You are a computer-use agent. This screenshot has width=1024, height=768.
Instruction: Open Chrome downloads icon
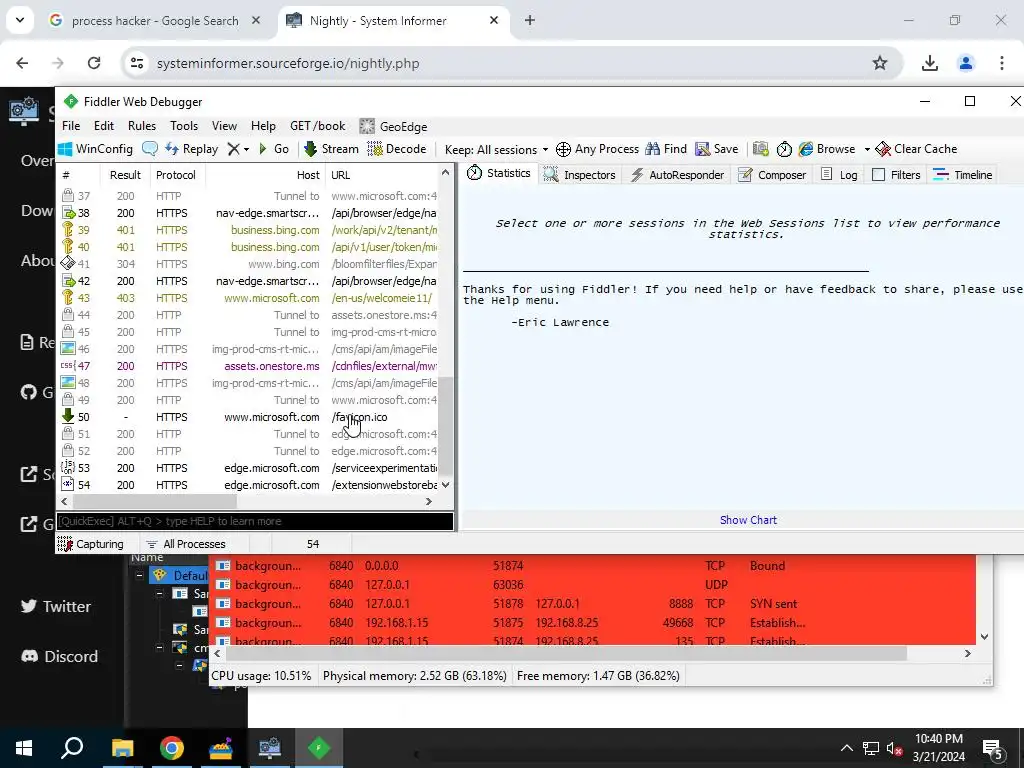[929, 63]
